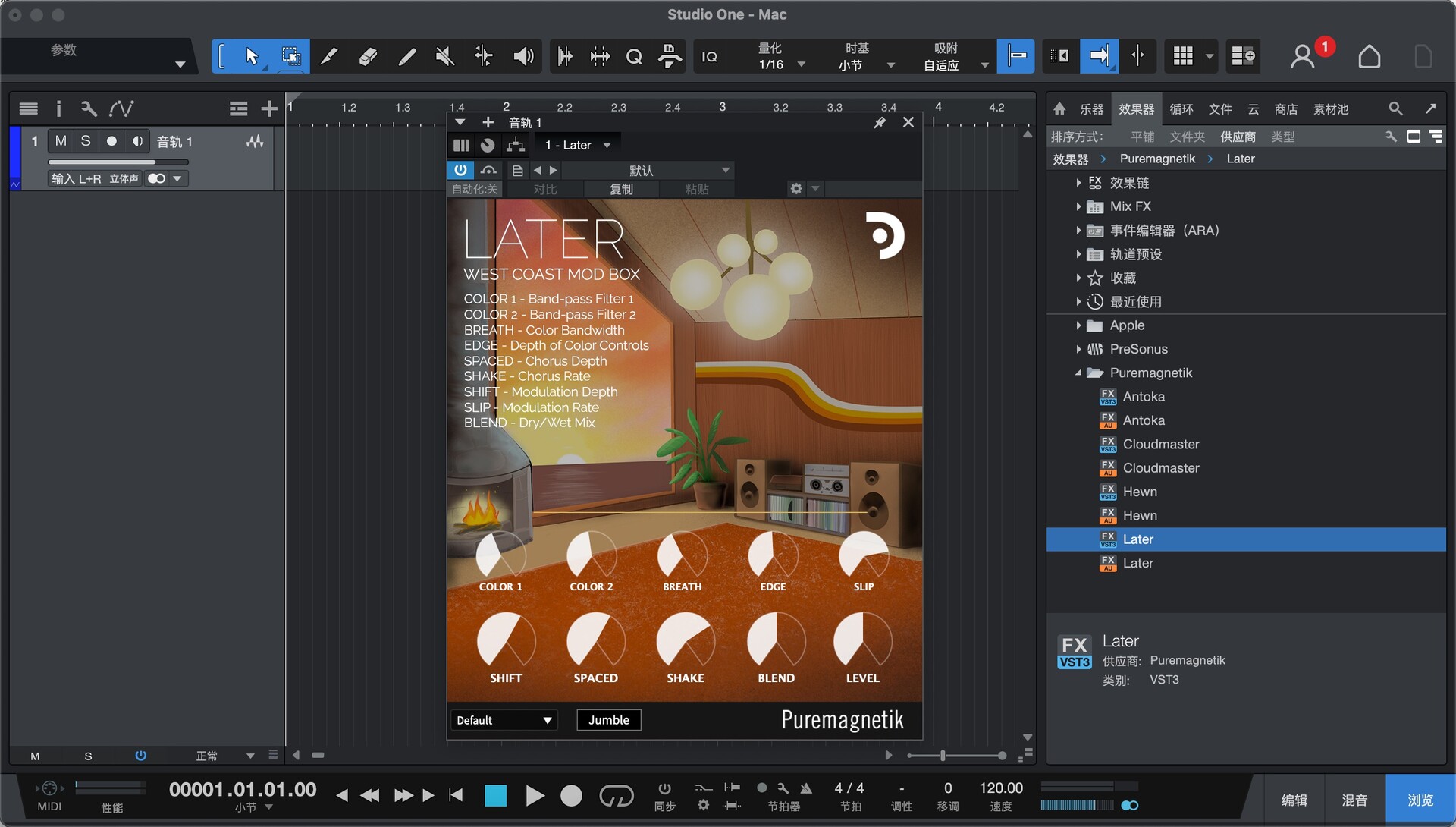This screenshot has height=827, width=1456.
Task: Click the Quantize Q icon
Action: pyautogui.click(x=634, y=56)
